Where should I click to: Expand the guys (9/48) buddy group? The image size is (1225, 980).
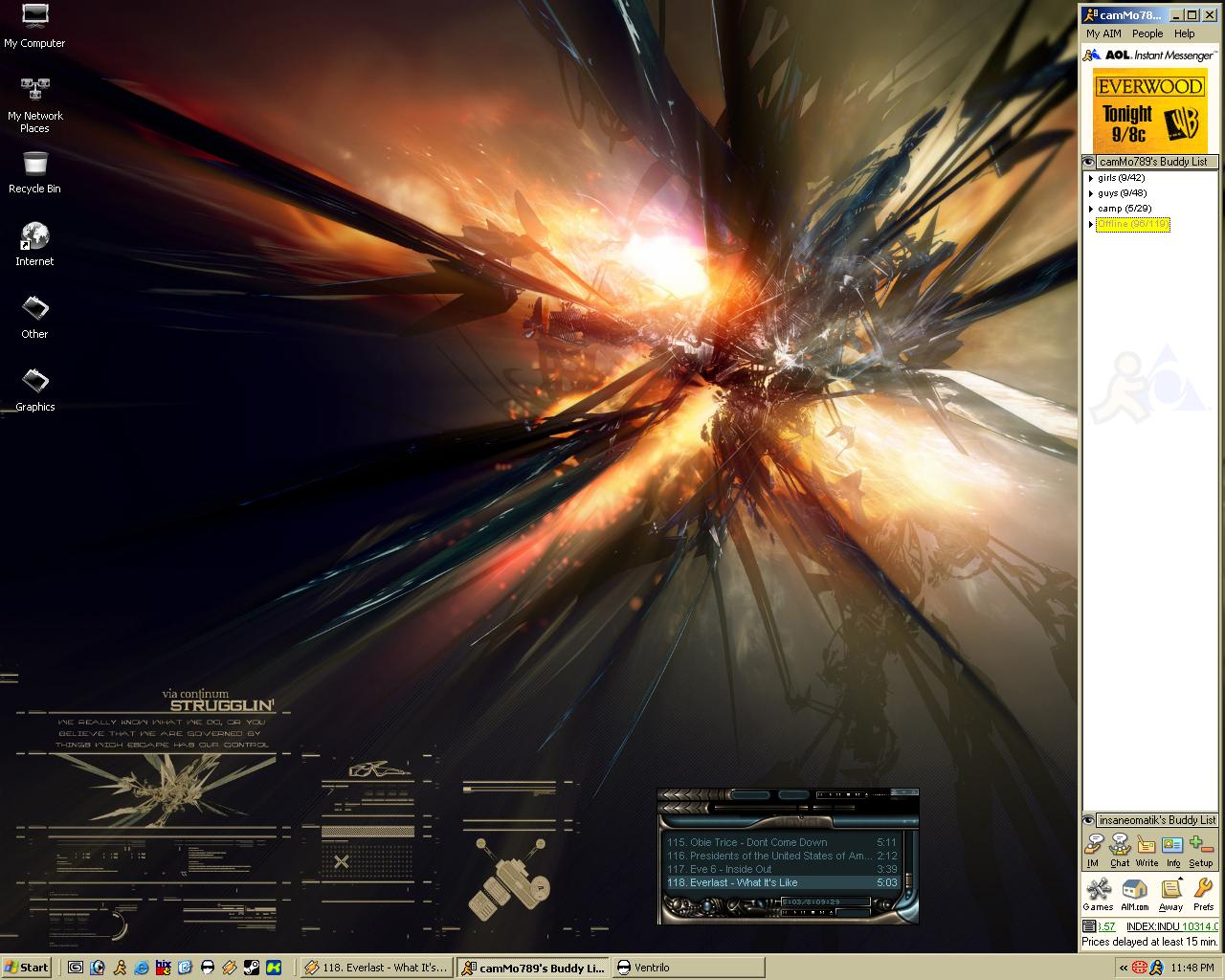click(x=1091, y=193)
